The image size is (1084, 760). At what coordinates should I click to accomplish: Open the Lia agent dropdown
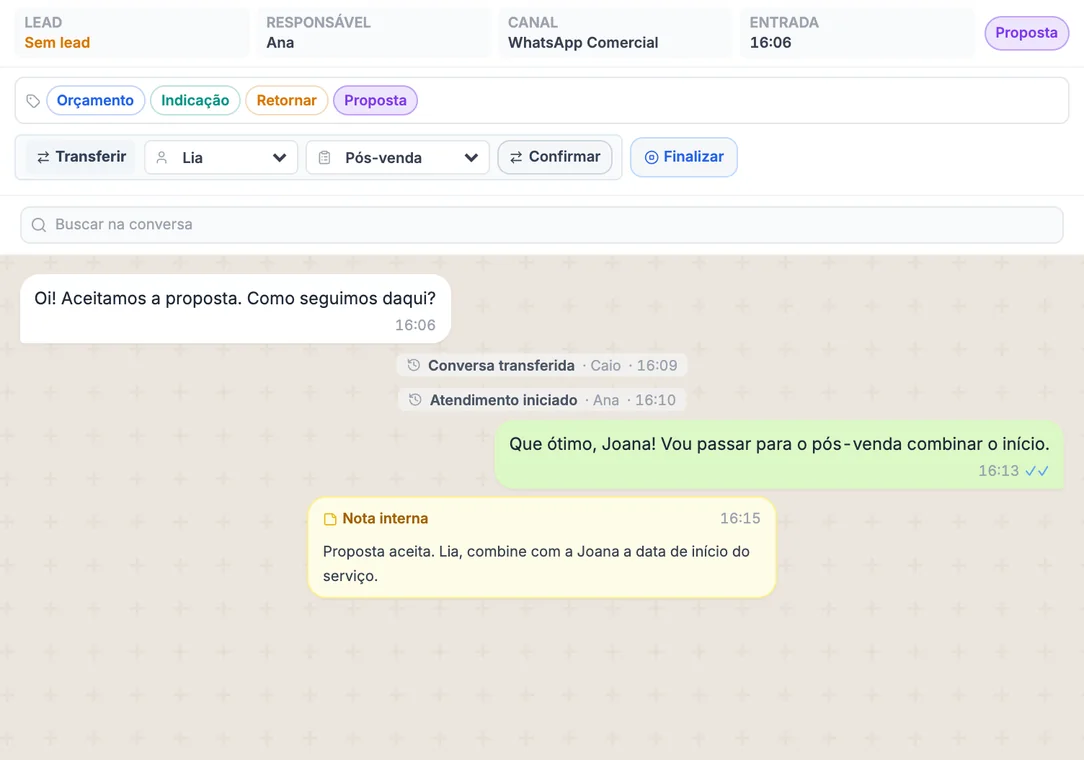[221, 158]
